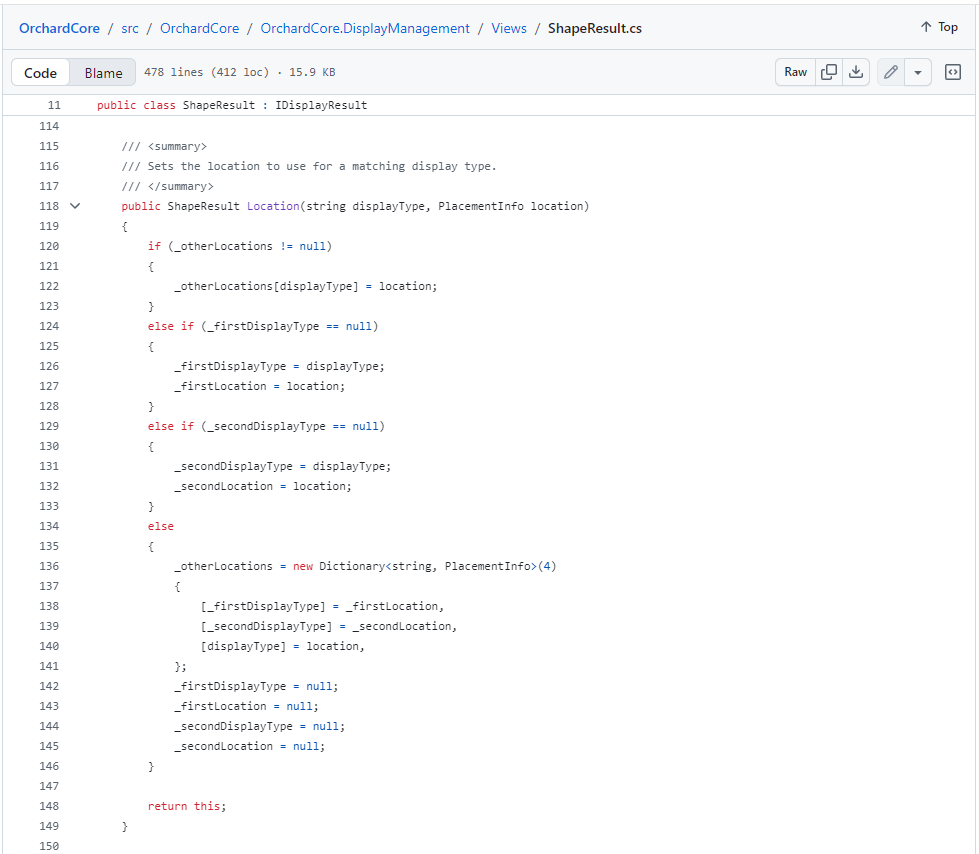Edit this file with pencil icon
Image resolution: width=979 pixels, height=854 pixels.
[x=891, y=72]
